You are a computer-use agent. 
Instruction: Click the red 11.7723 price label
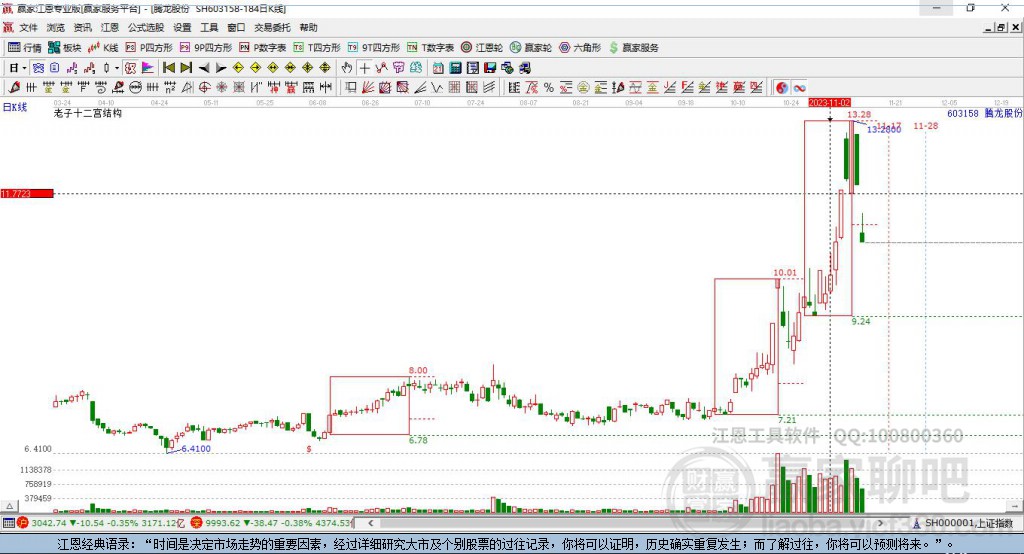(27, 193)
